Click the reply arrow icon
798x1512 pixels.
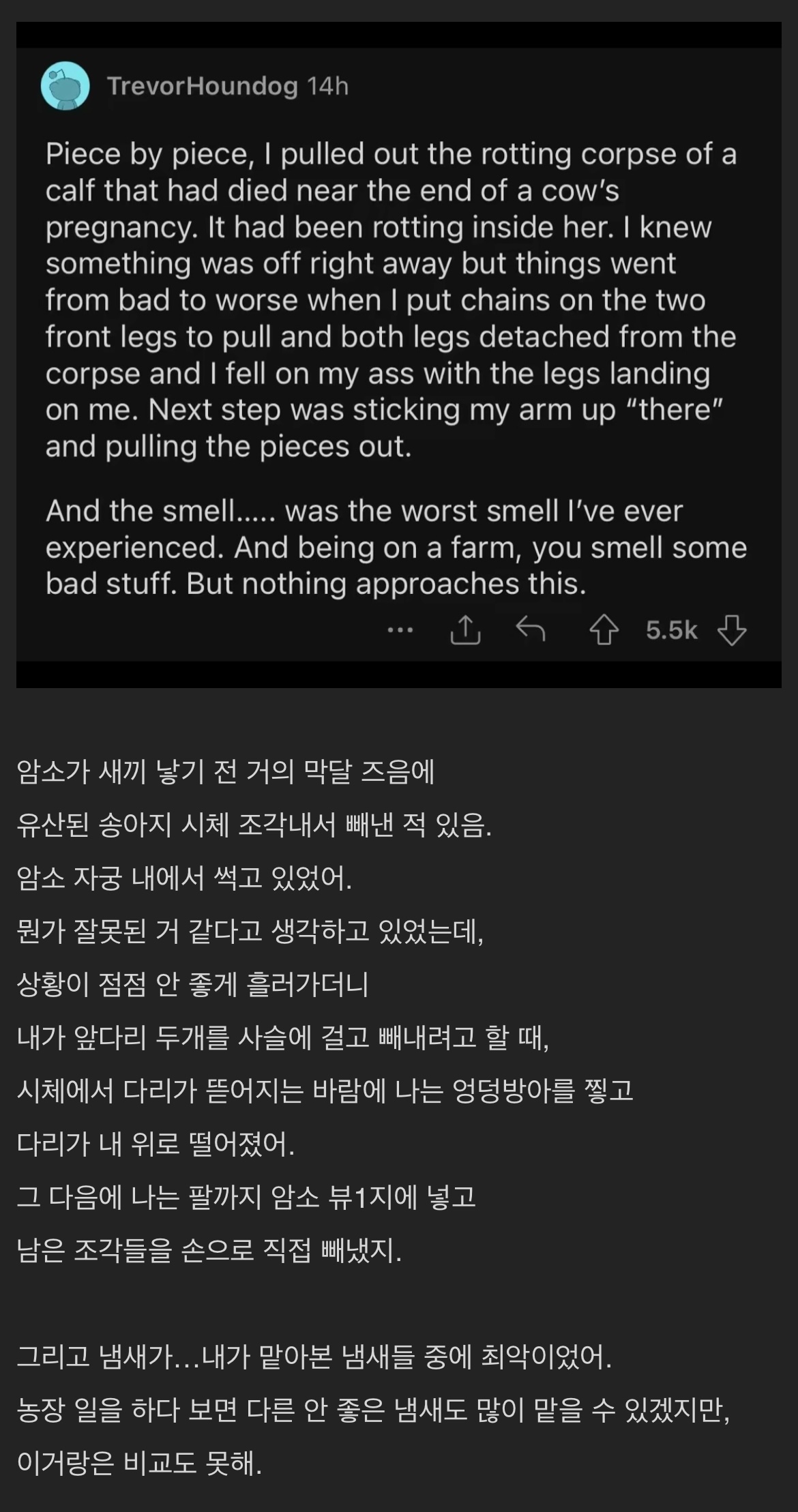coord(531,630)
